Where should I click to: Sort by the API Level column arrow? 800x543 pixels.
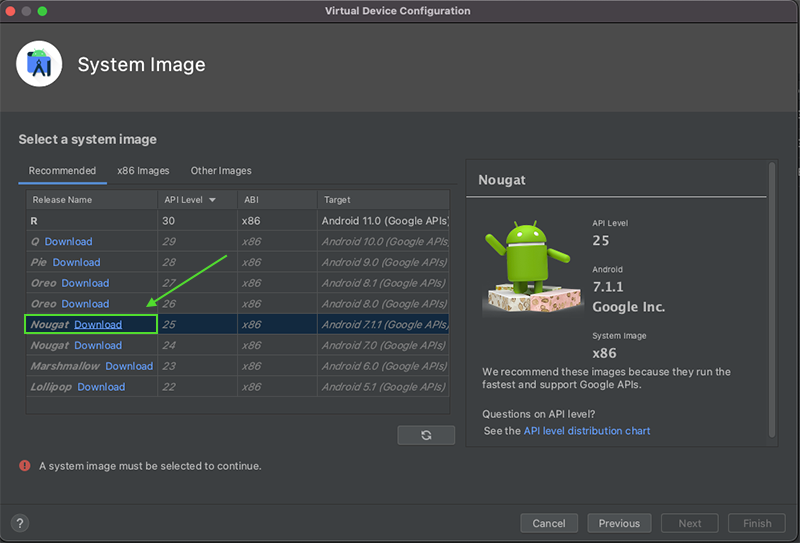pyautogui.click(x=212, y=200)
